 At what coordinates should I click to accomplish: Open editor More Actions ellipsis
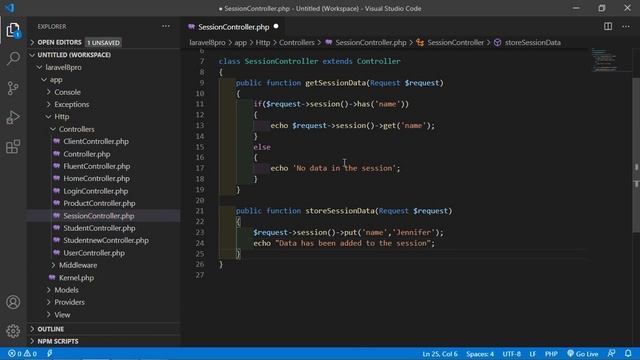[626, 27]
